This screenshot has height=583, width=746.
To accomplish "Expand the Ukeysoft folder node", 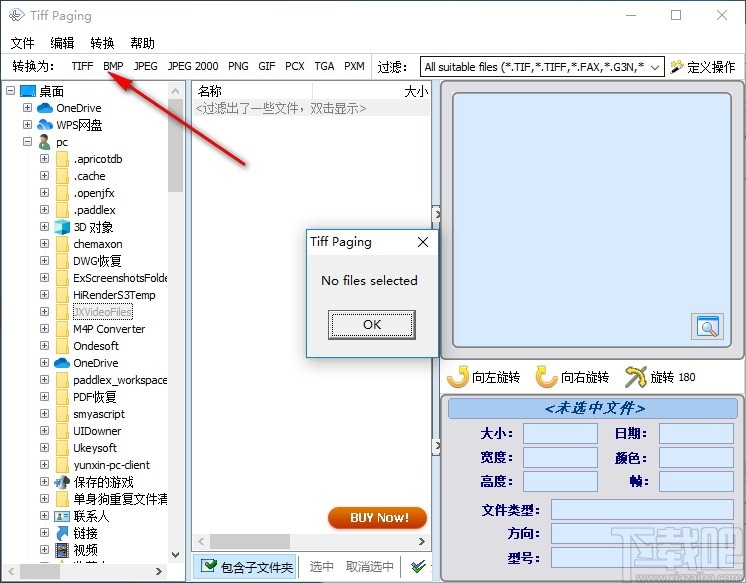I will click(x=44, y=448).
